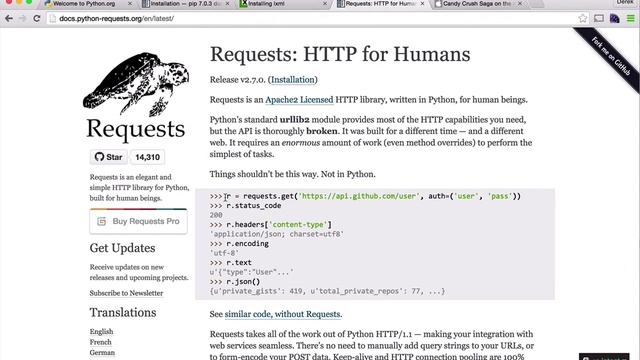Select the German translation link
This screenshot has height=360, width=640.
(102, 353)
